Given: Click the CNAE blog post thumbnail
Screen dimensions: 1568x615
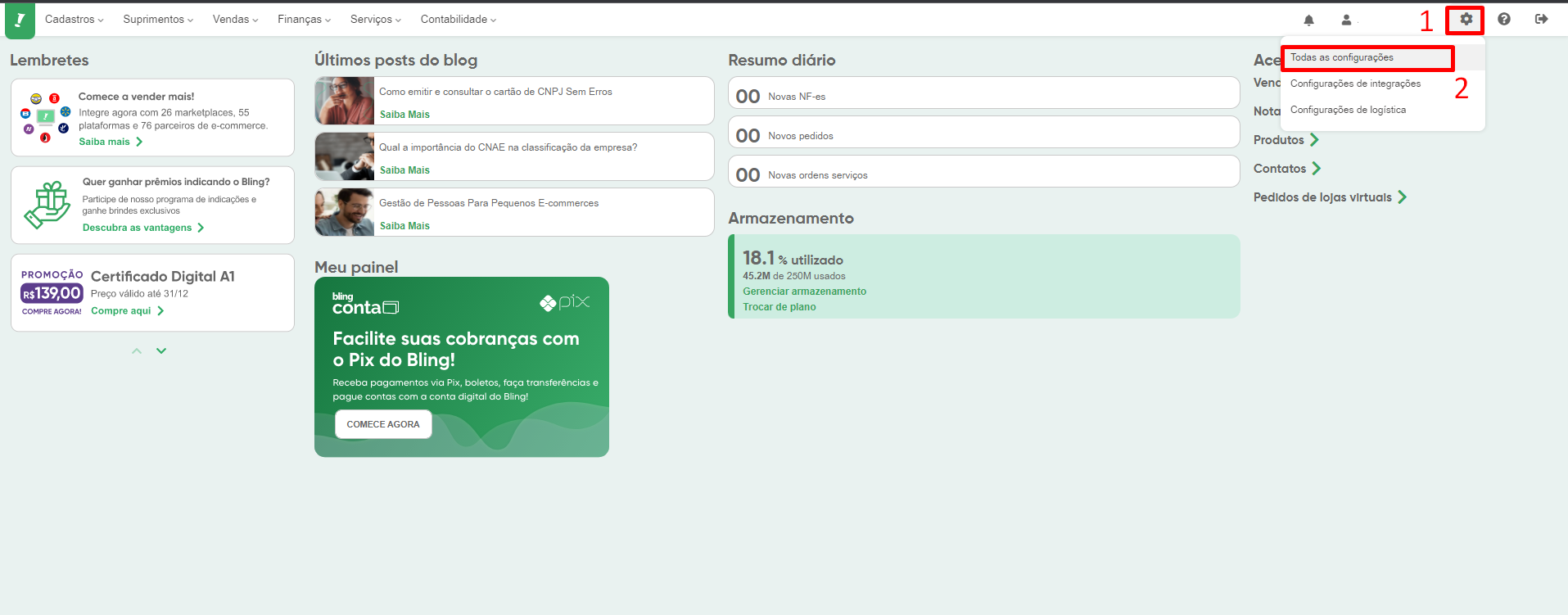Looking at the screenshot, I should [345, 156].
